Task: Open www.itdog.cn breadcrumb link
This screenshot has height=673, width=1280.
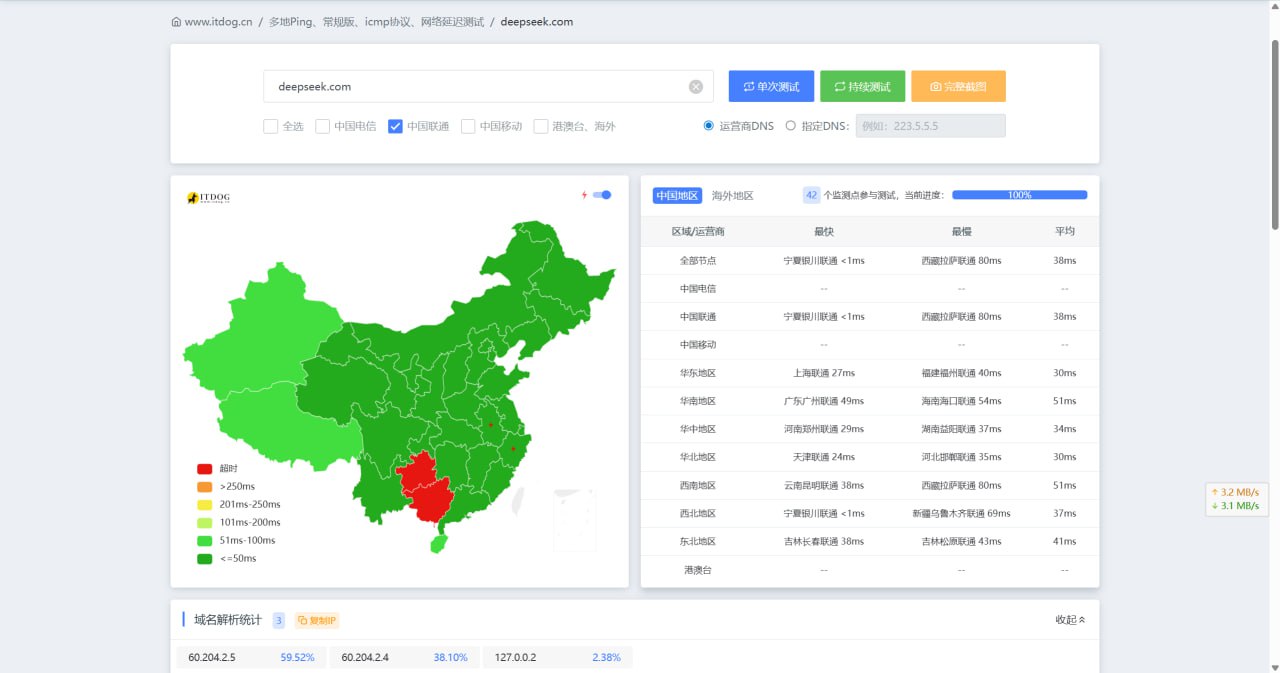Action: 219,22
